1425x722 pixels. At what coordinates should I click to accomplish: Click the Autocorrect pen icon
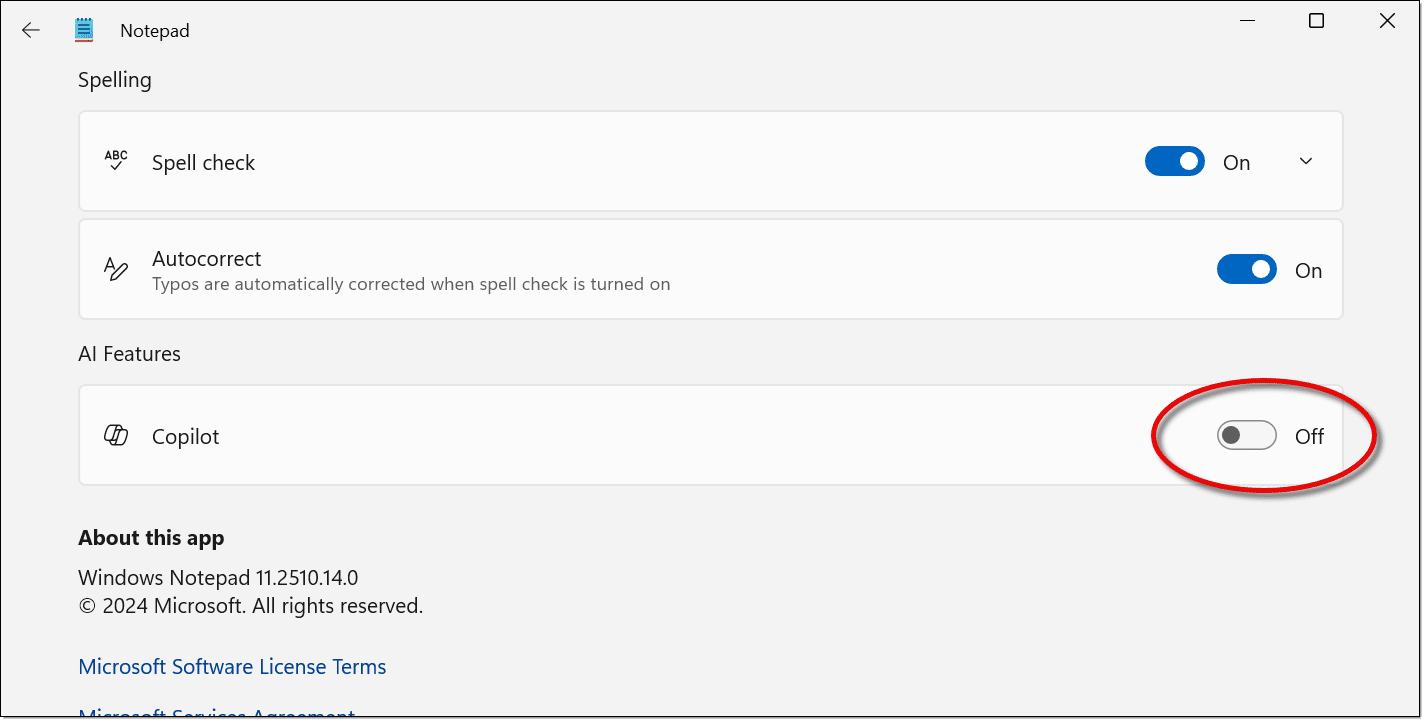[x=116, y=269]
